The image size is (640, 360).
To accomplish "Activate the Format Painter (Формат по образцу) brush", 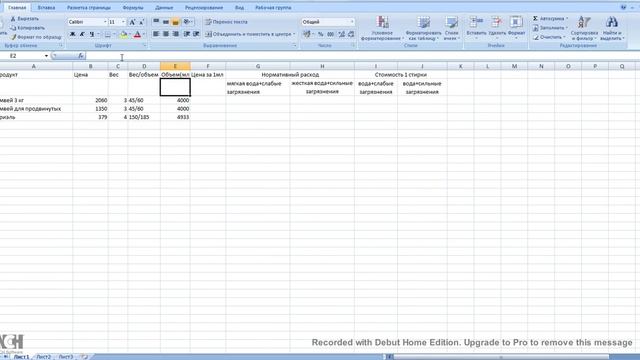I will pos(13,37).
